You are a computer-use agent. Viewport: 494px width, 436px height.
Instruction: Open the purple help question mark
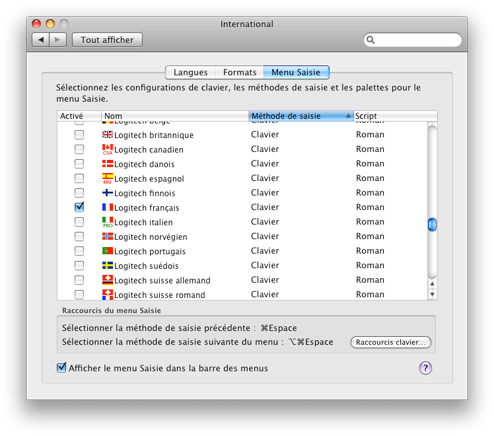pos(425,368)
